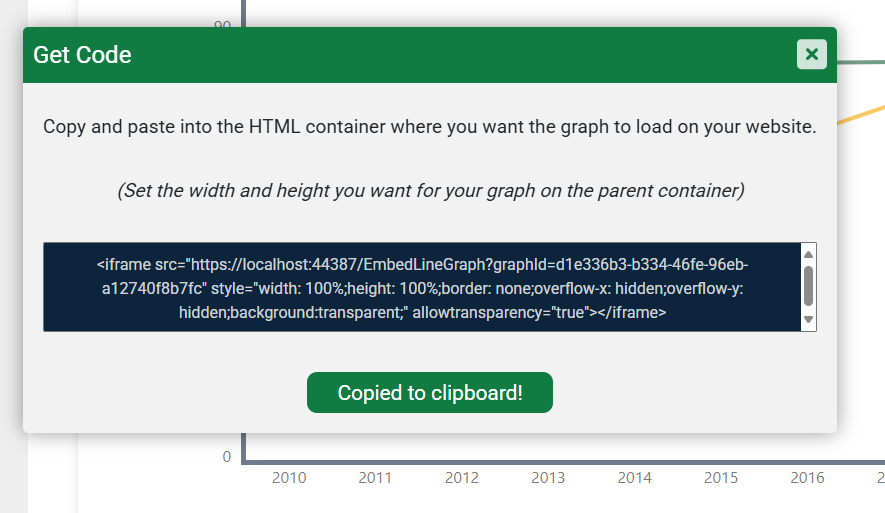The width and height of the screenshot is (885, 513).
Task: Select the 2016 x-axis label
Action: [807, 478]
